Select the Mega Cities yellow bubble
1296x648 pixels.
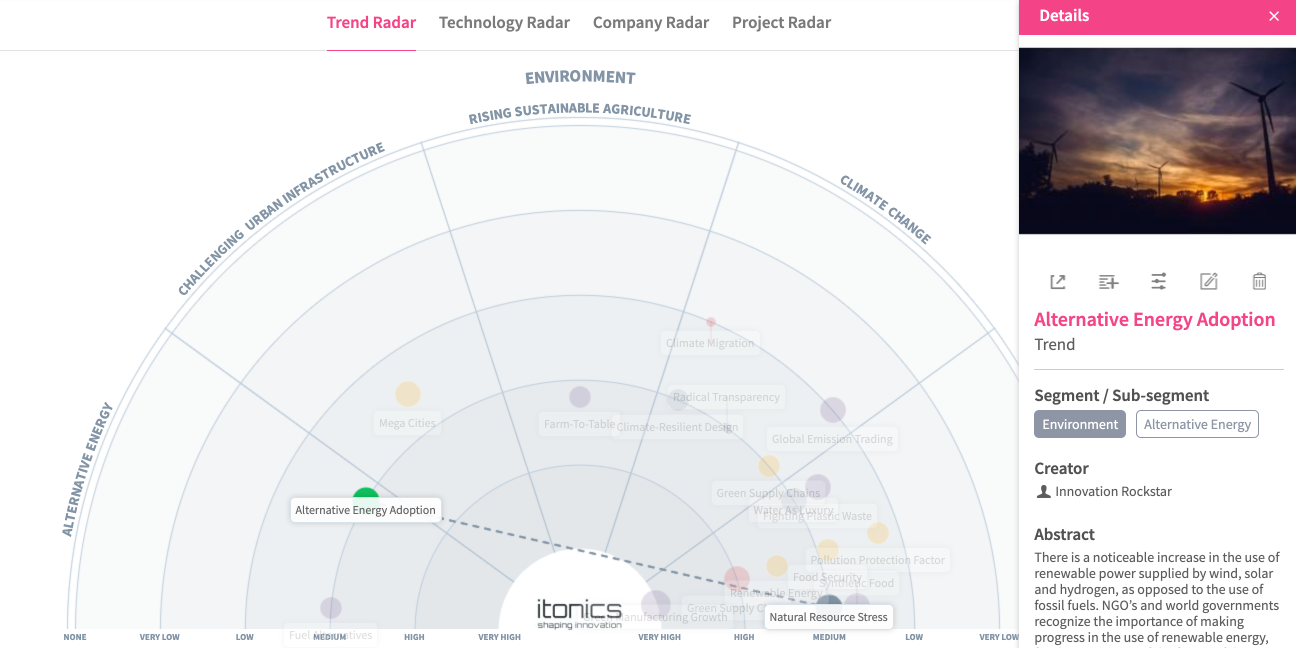pyautogui.click(x=408, y=394)
